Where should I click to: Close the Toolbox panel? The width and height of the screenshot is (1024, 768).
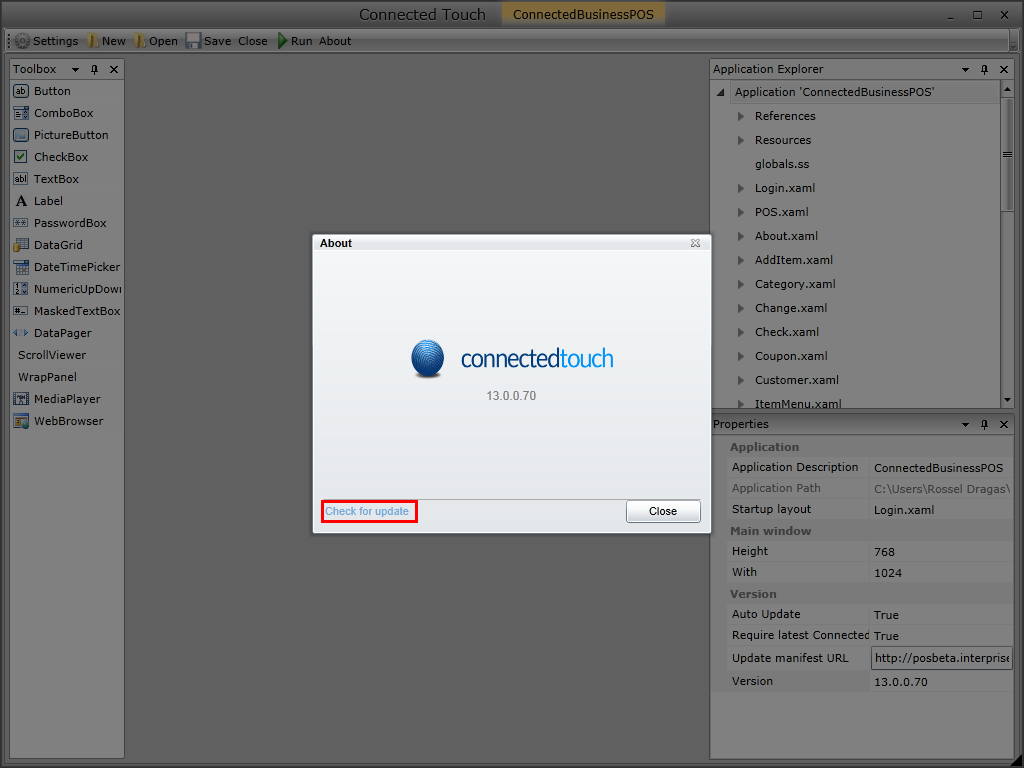point(114,69)
